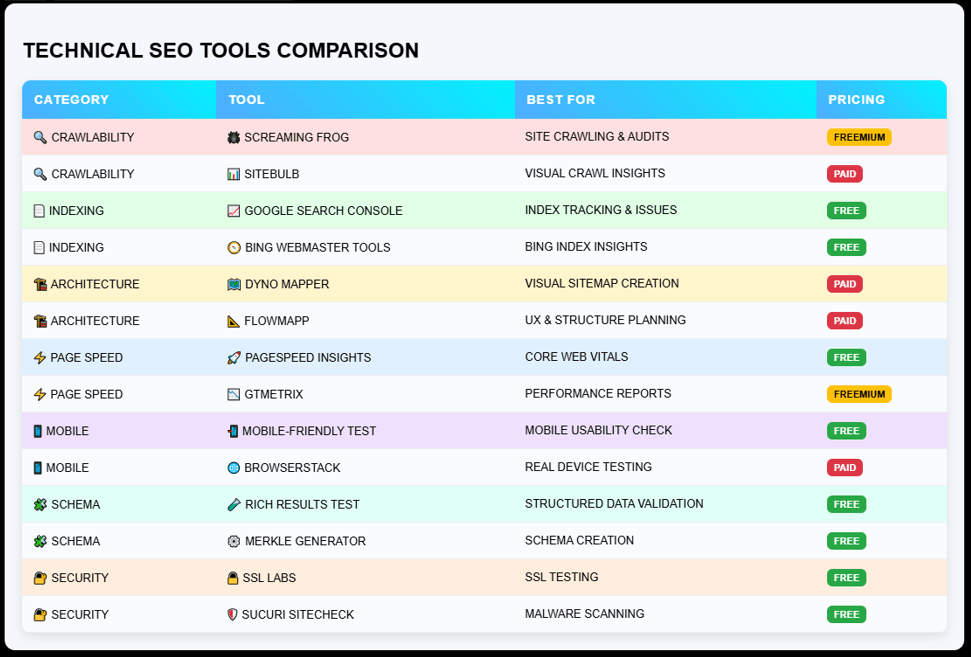Click the BrowserStack globe icon
Screen dimensions: 971x657
[232, 467]
